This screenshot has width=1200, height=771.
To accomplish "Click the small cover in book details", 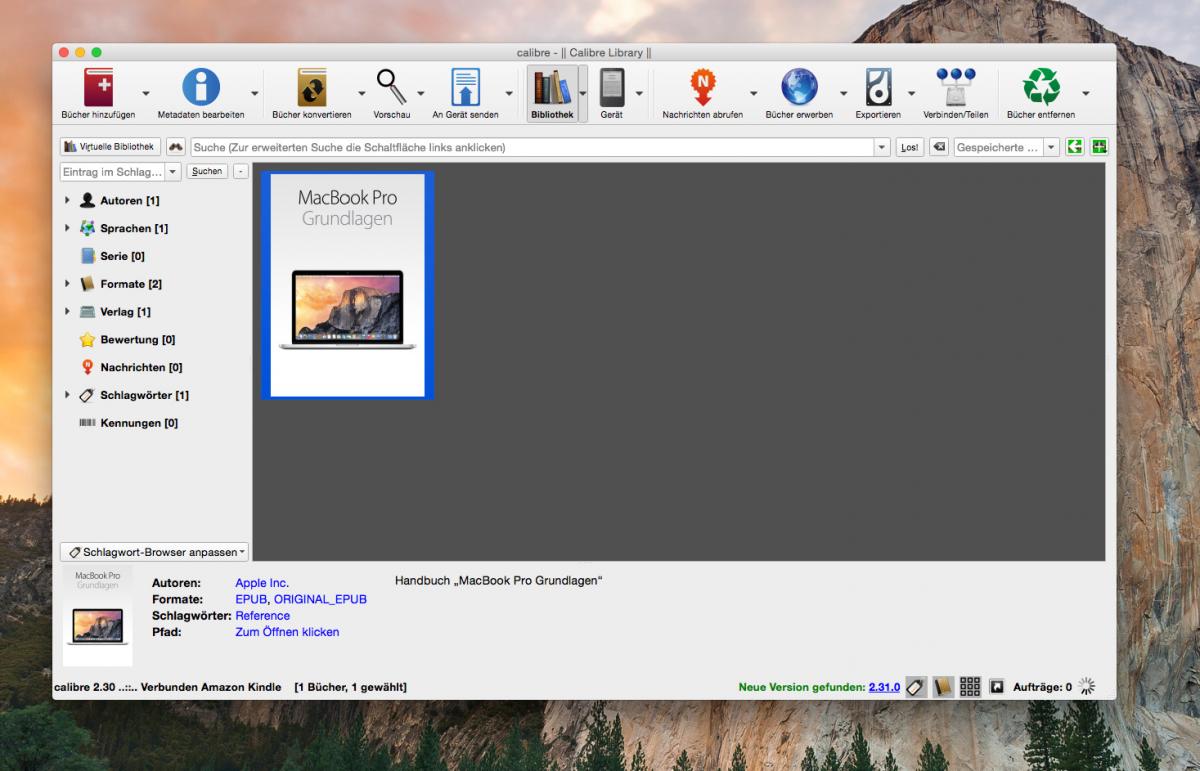I will [97, 617].
